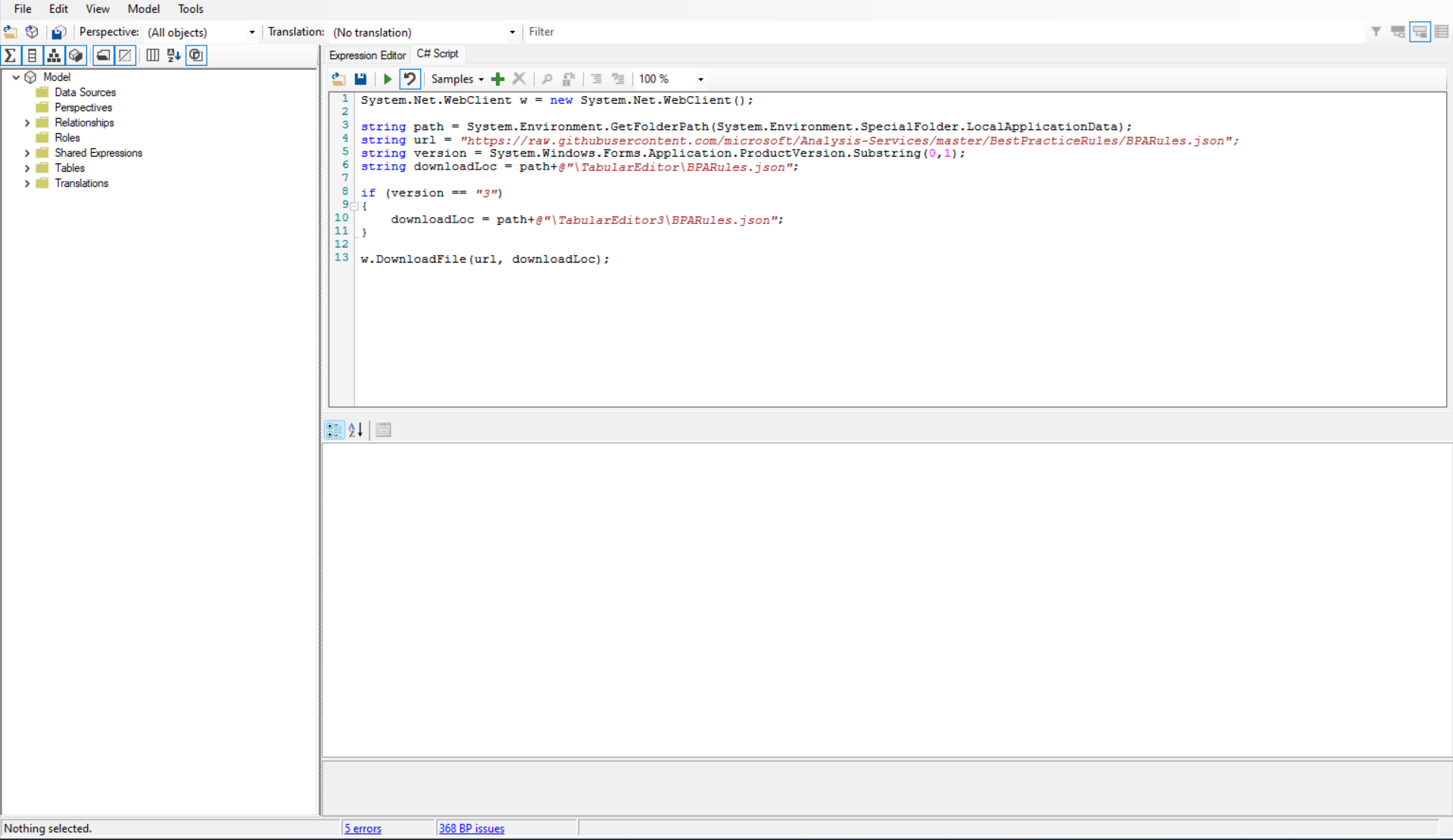
Task: Open the Samples dropdown
Action: [457, 79]
